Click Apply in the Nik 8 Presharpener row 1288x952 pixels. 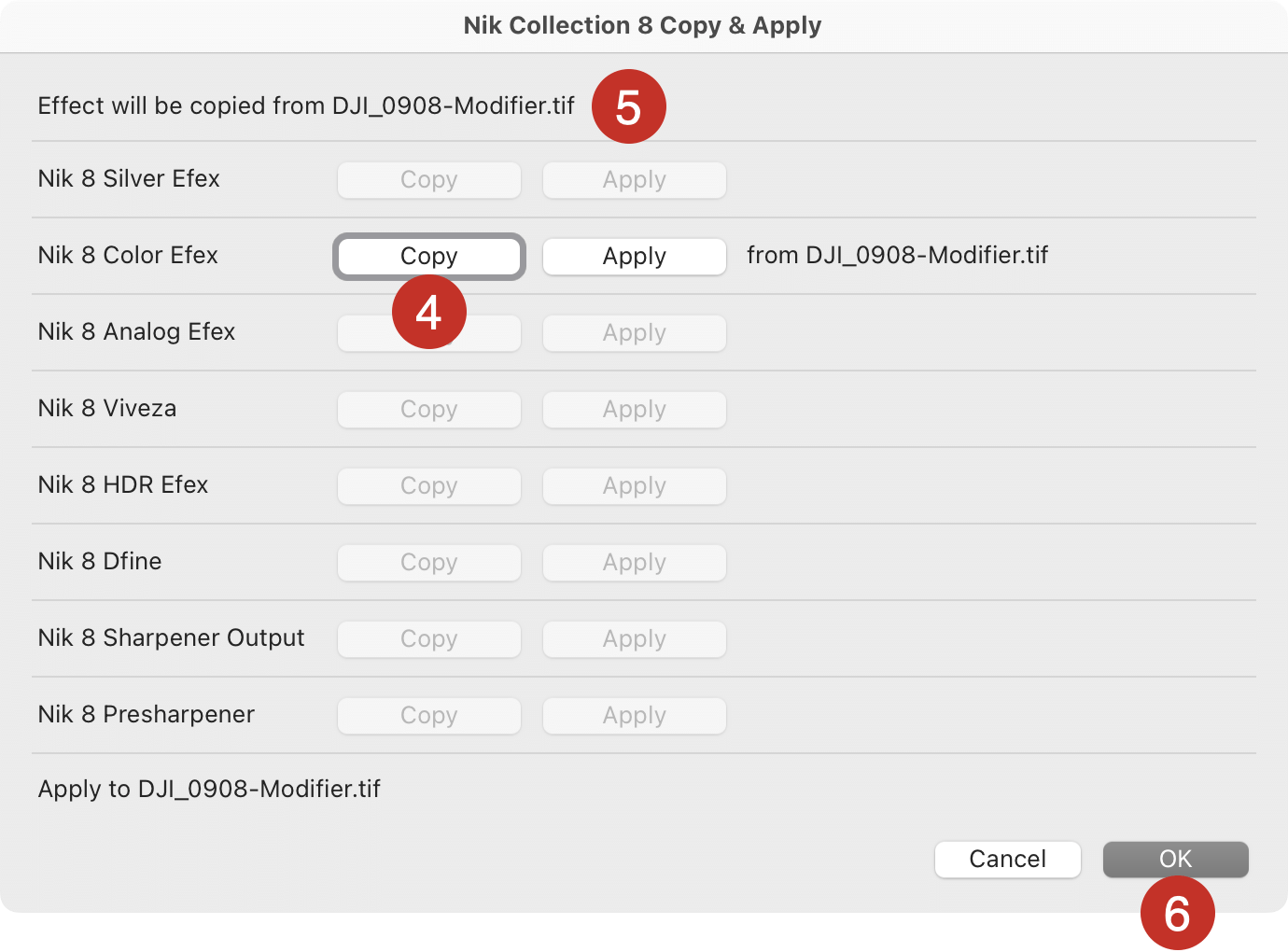point(635,716)
